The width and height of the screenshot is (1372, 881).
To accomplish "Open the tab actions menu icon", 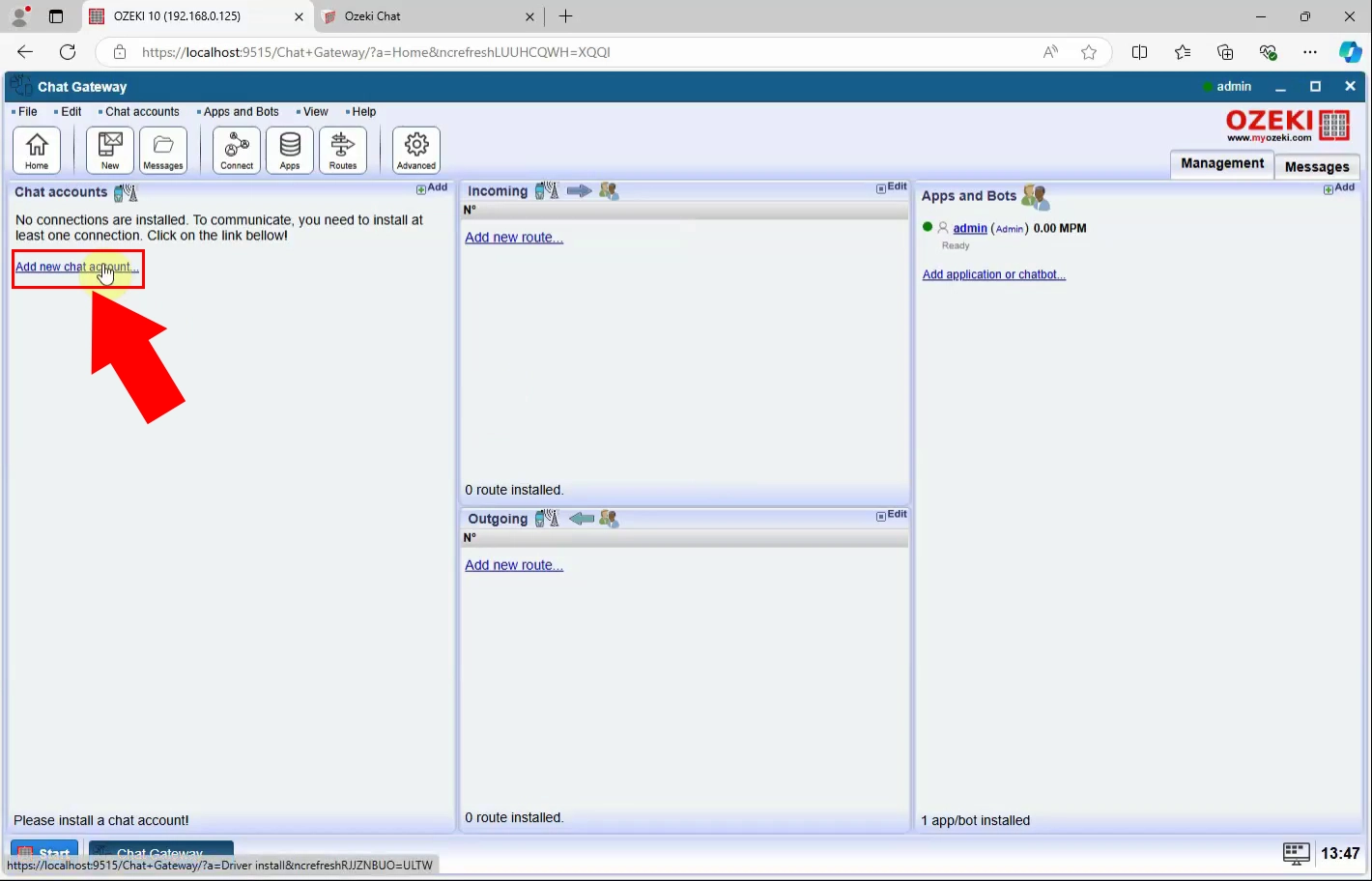I will coord(56,16).
